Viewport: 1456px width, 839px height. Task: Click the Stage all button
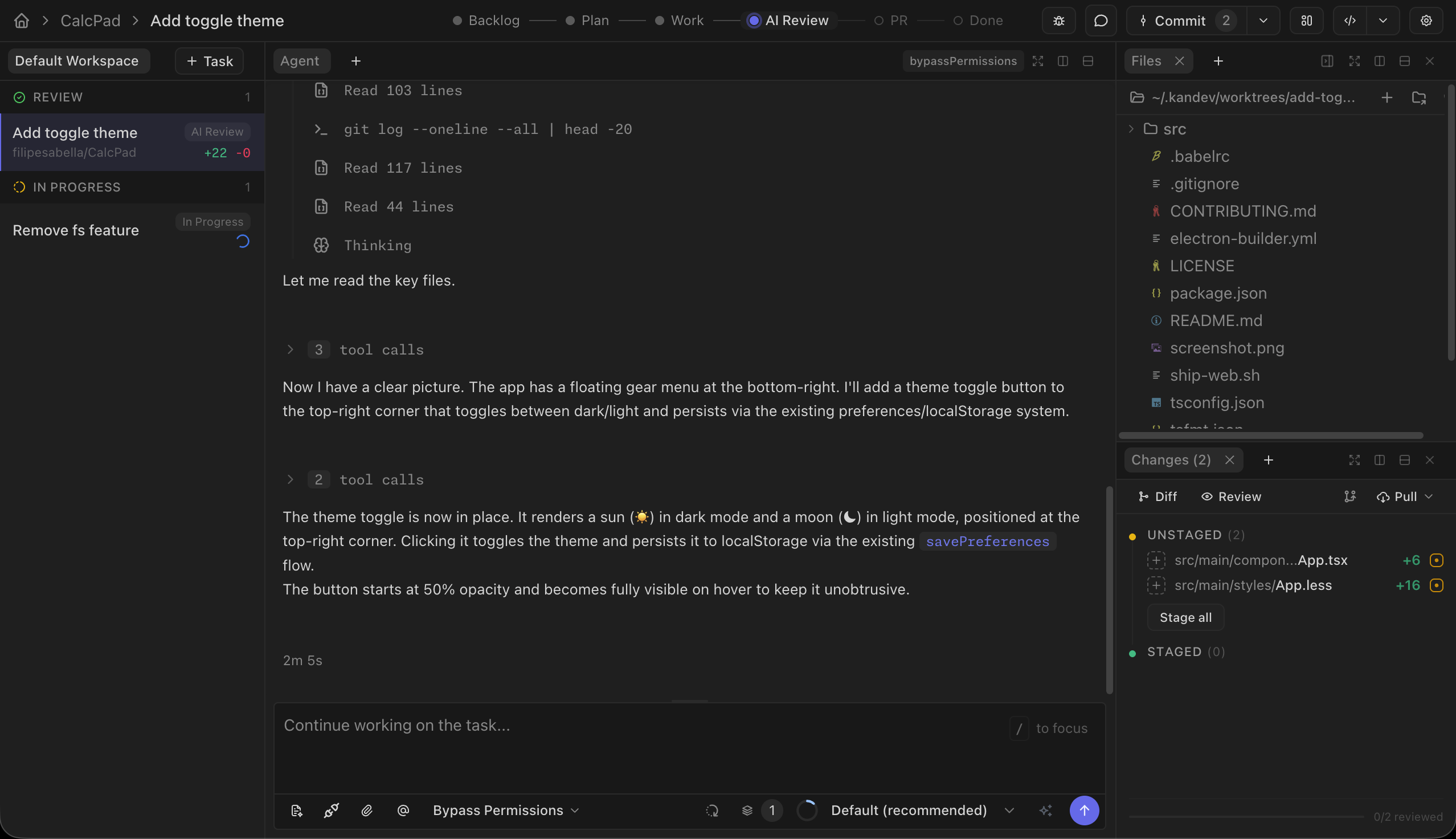(1185, 617)
